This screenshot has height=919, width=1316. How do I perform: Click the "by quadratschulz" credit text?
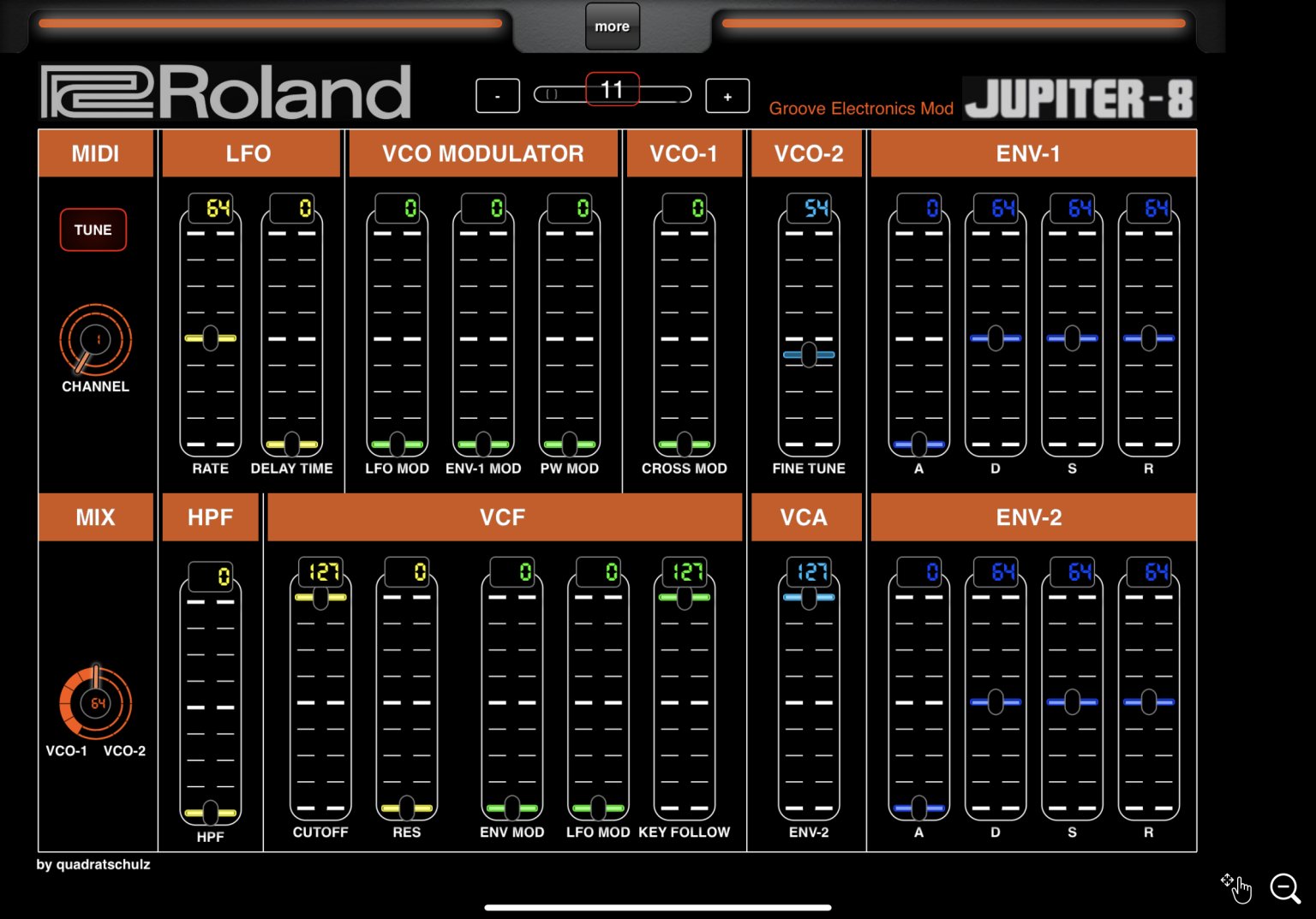click(93, 865)
